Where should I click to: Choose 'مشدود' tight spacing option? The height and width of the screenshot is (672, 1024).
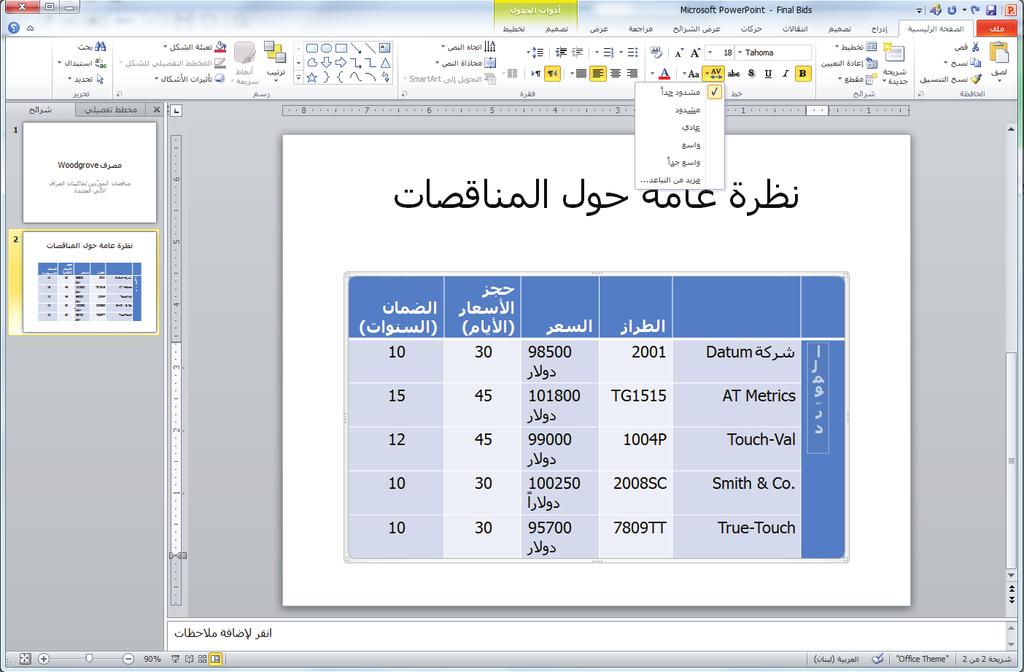680,110
